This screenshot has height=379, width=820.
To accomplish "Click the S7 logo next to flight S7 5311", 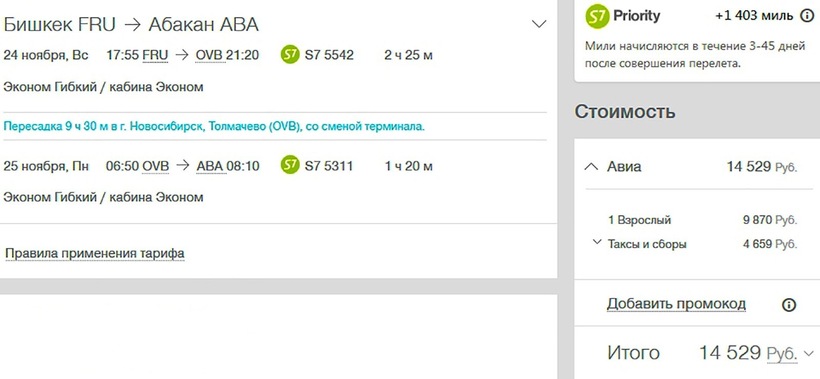I will [290, 165].
